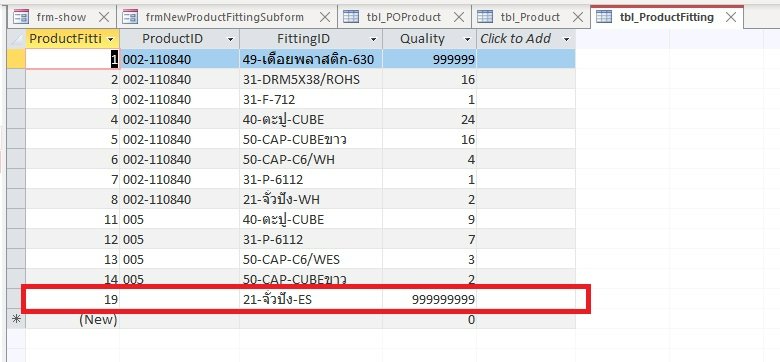
Task: Click Quality value 999999999
Action: tap(430, 299)
